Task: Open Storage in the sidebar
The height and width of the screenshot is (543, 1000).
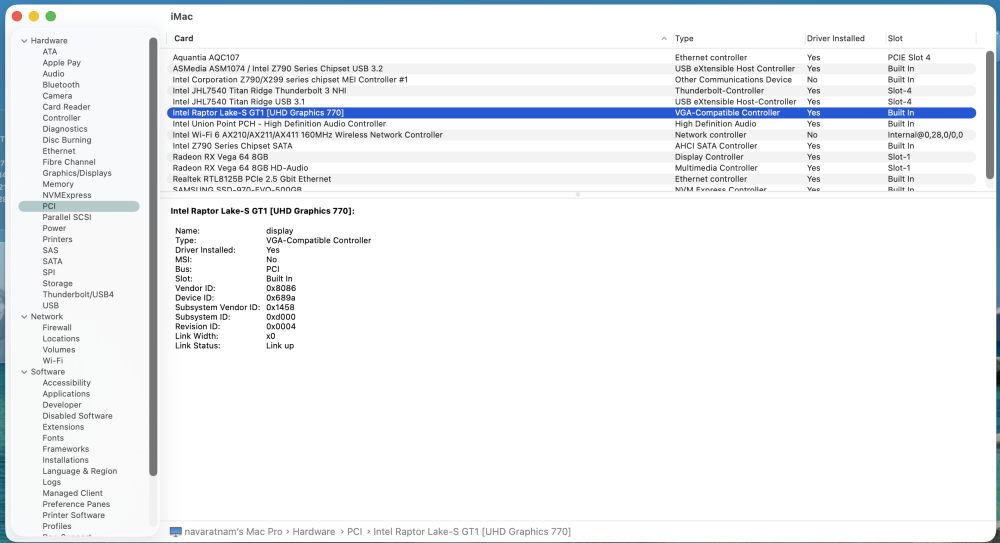Action: pyautogui.click(x=57, y=283)
